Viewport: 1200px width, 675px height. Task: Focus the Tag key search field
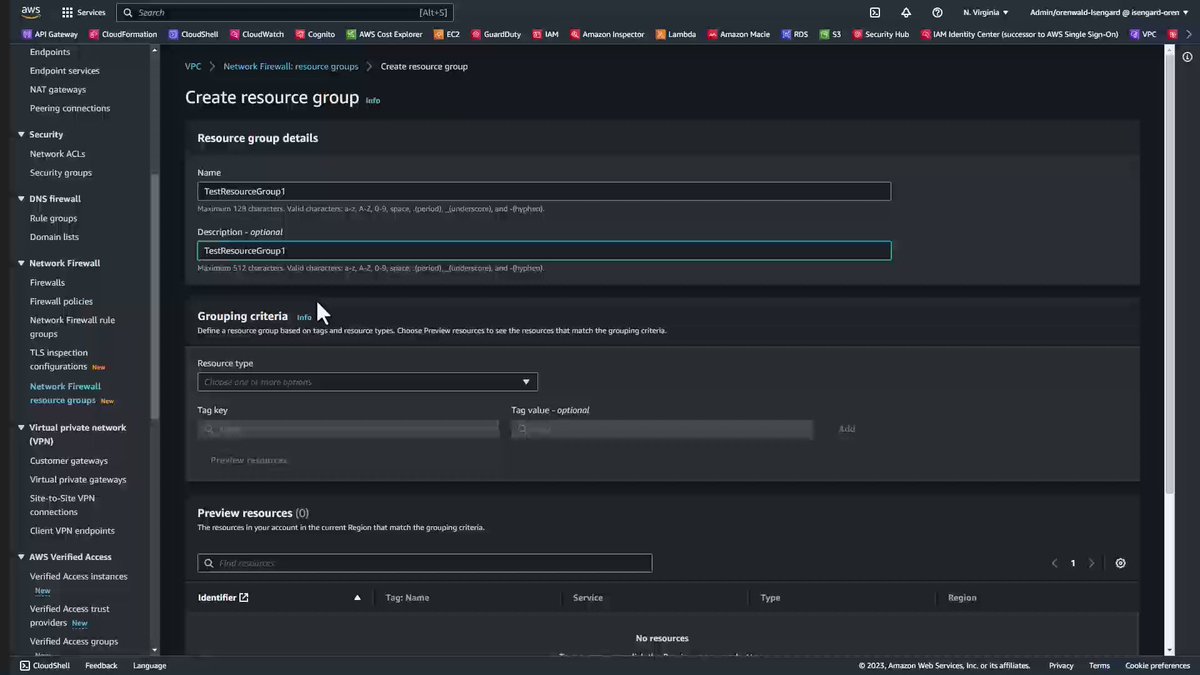(x=348, y=429)
